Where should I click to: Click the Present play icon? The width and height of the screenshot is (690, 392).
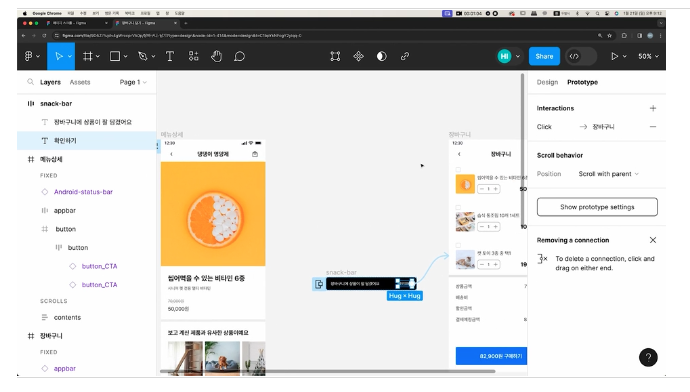click(x=615, y=56)
